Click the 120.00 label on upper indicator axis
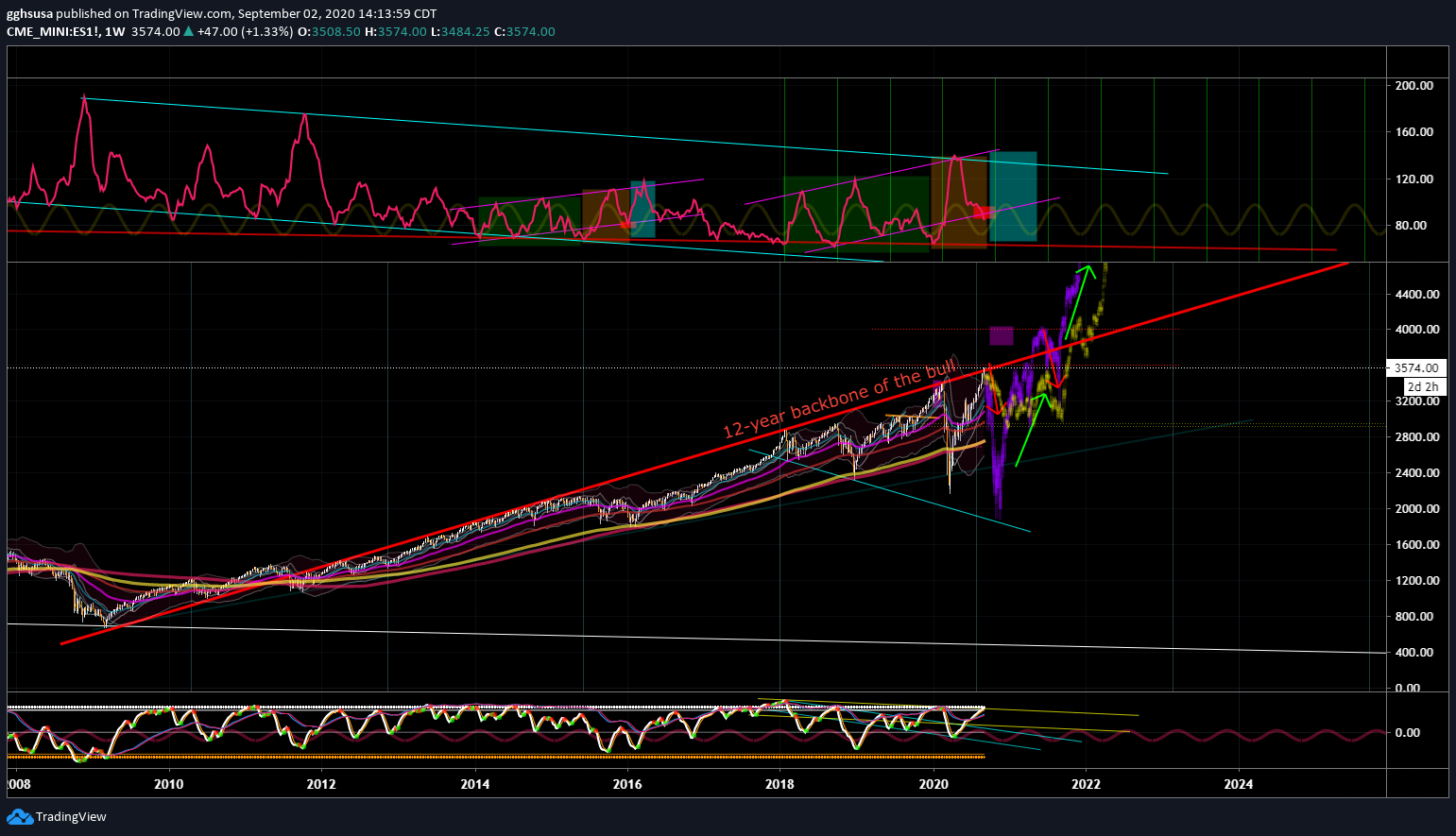The height and width of the screenshot is (836, 1456). [1413, 179]
